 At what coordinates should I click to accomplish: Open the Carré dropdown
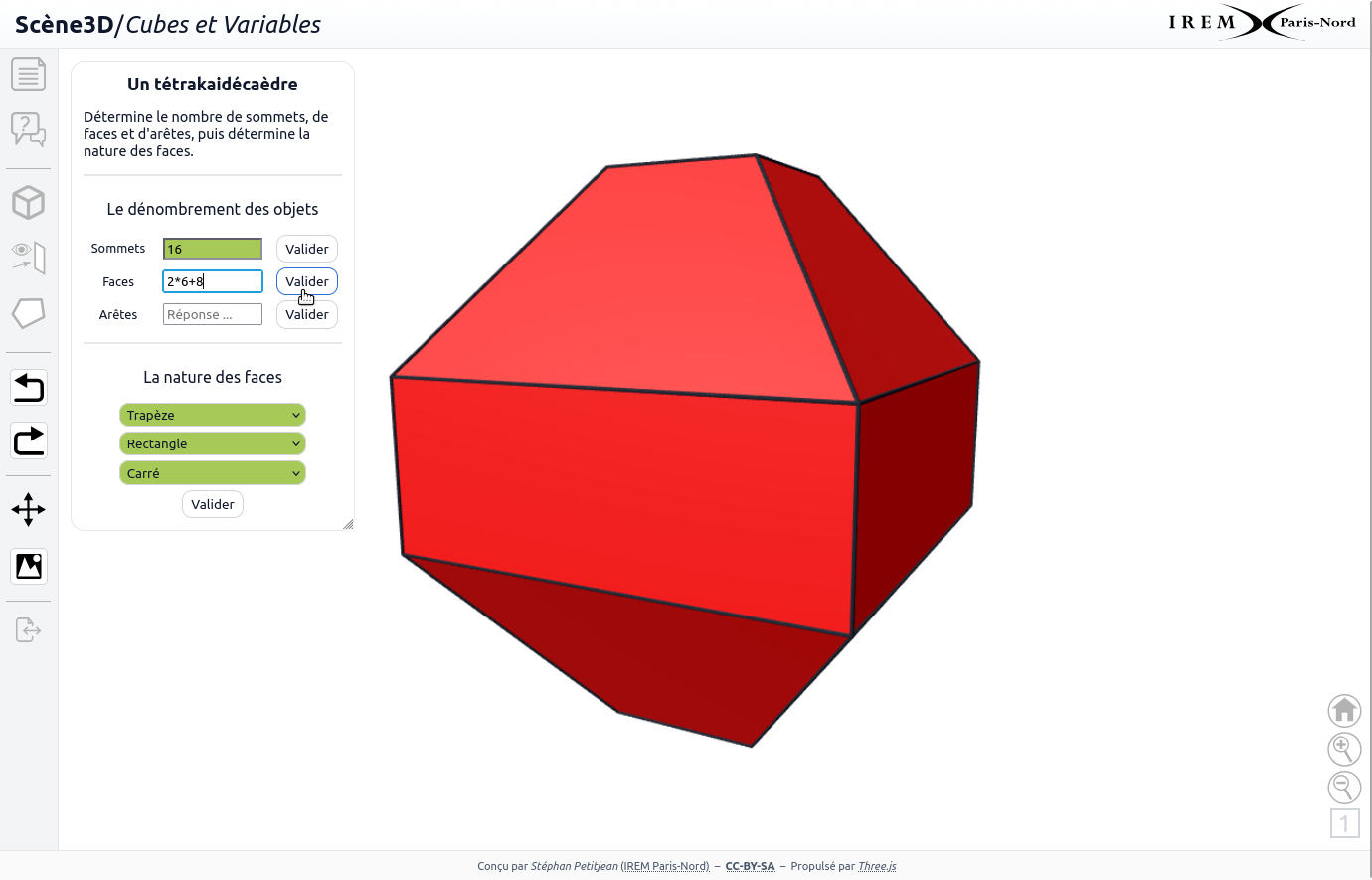coord(213,473)
